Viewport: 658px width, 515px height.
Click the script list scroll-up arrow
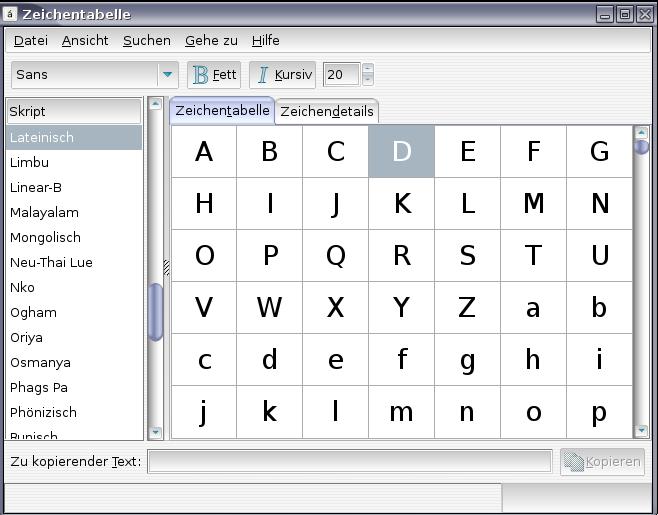coord(156,103)
